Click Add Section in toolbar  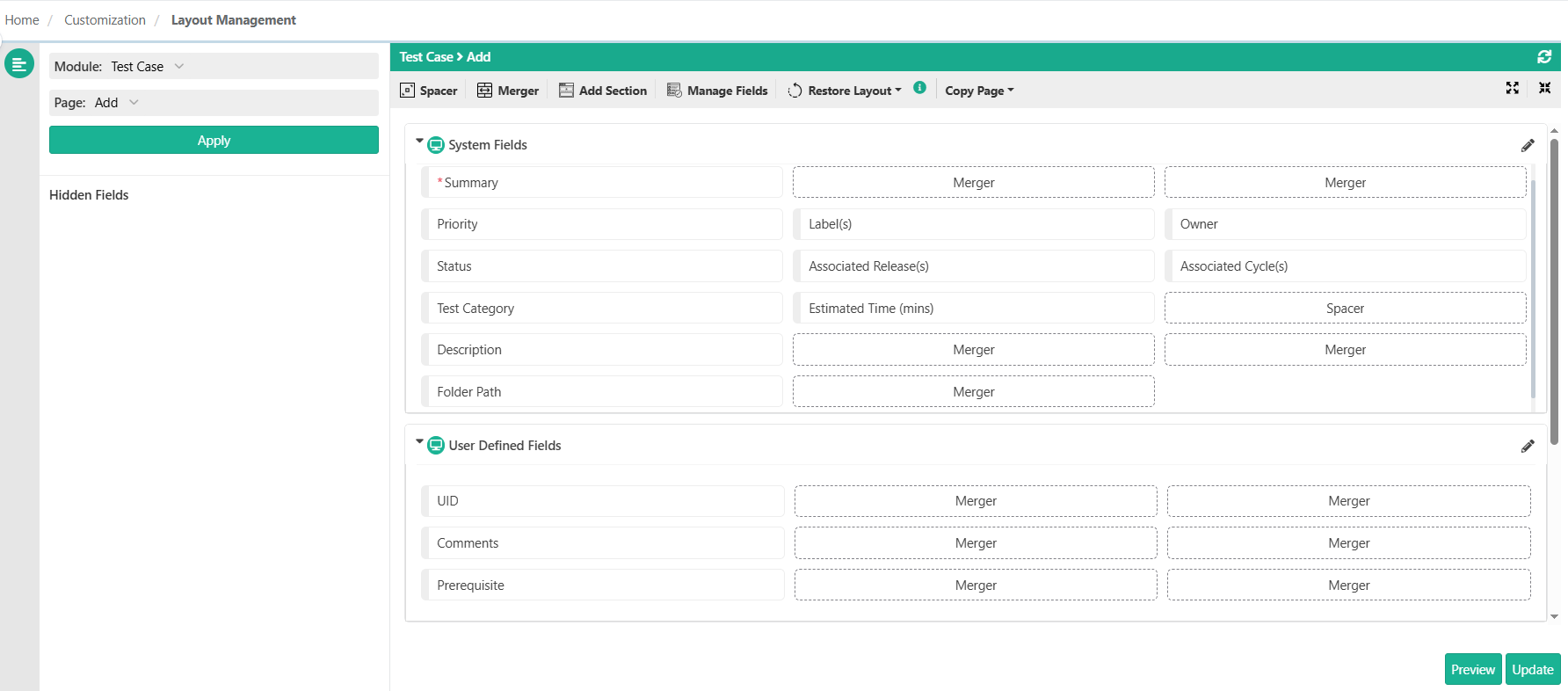pos(603,91)
